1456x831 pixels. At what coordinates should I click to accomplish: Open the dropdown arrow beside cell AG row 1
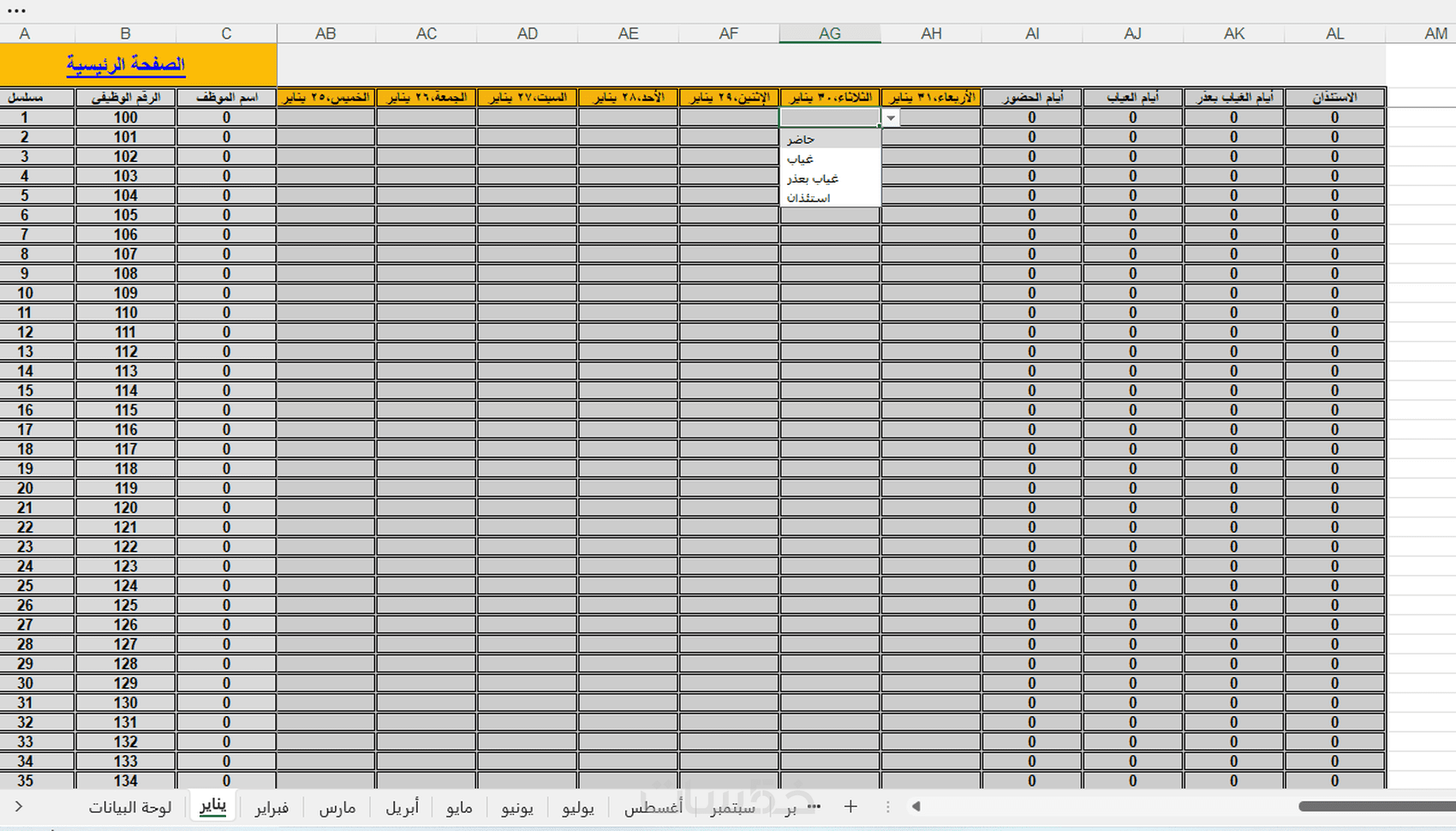click(891, 118)
